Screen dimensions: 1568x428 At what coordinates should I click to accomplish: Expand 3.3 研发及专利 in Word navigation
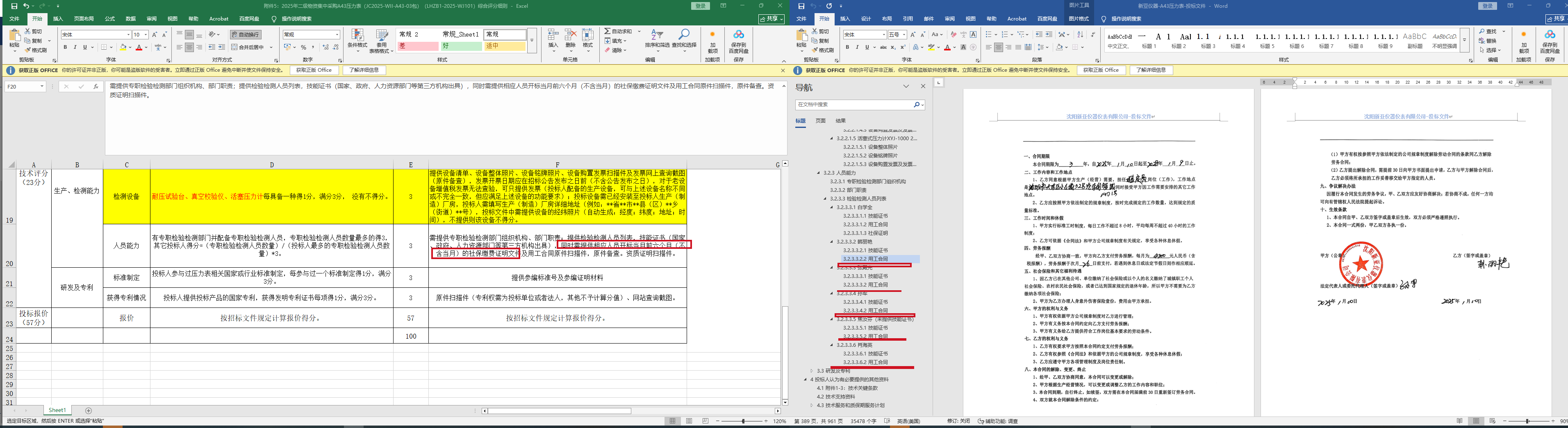click(x=811, y=371)
